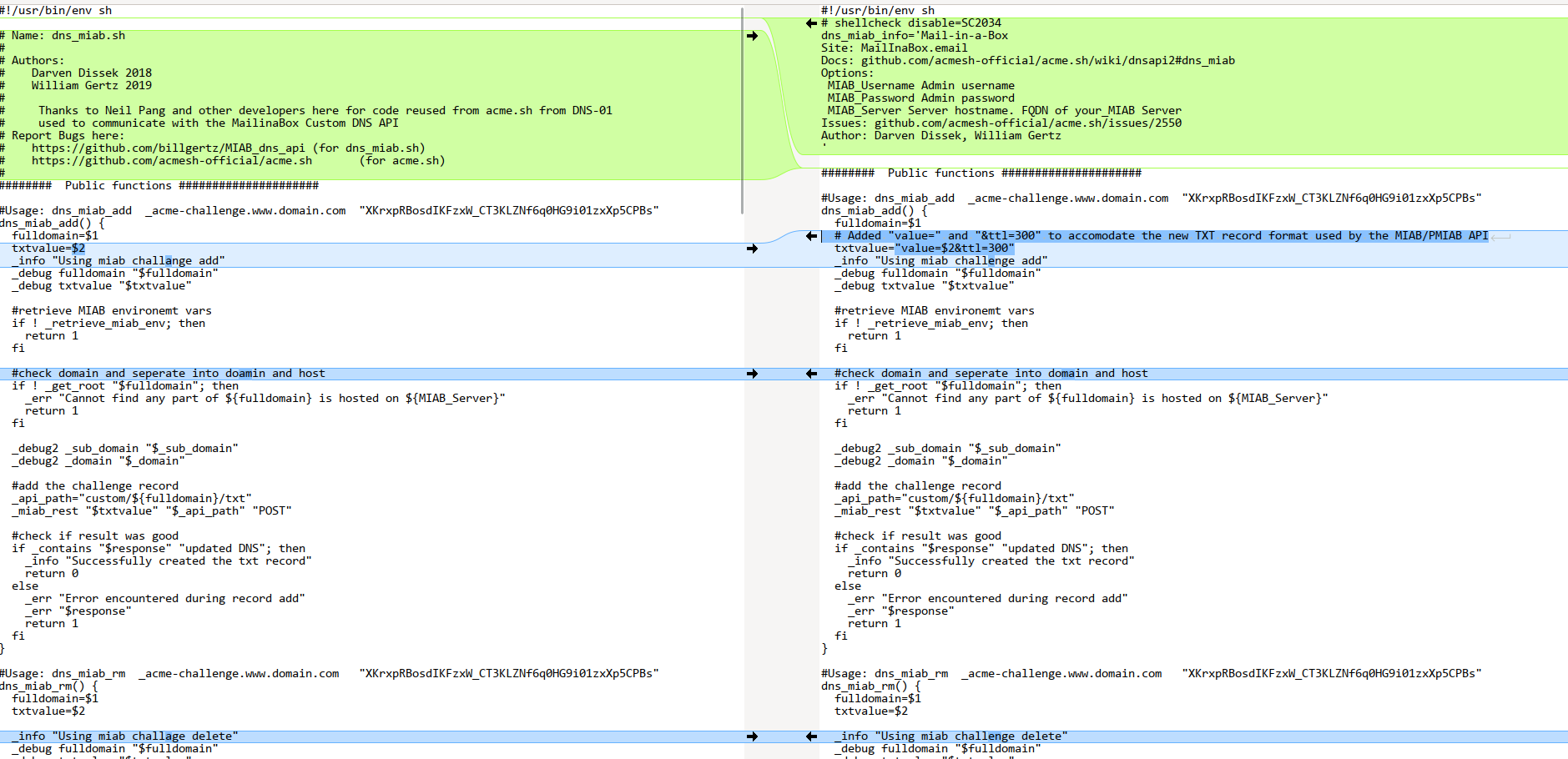Click 'Using miab challenge add' line in right pane

(941, 261)
